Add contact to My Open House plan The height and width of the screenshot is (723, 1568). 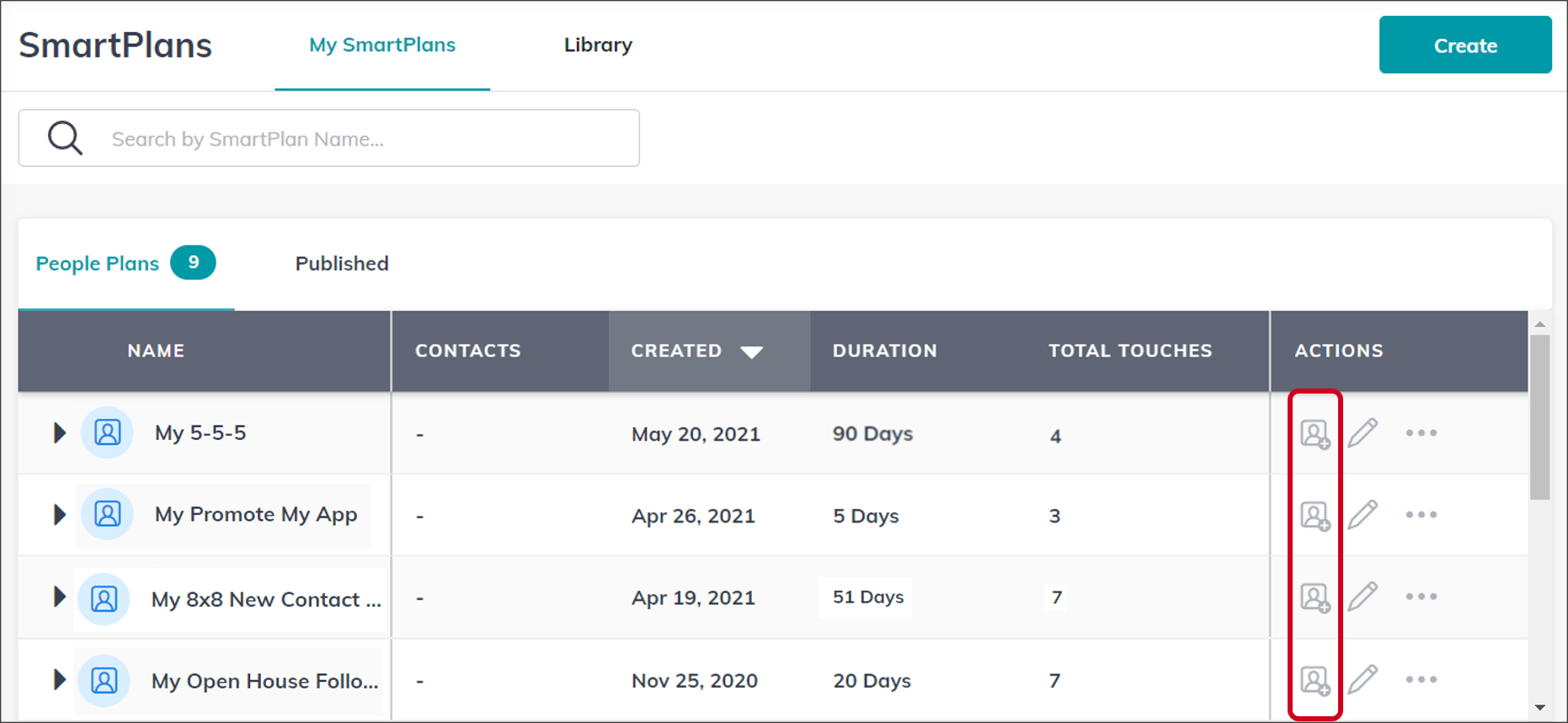click(x=1315, y=680)
